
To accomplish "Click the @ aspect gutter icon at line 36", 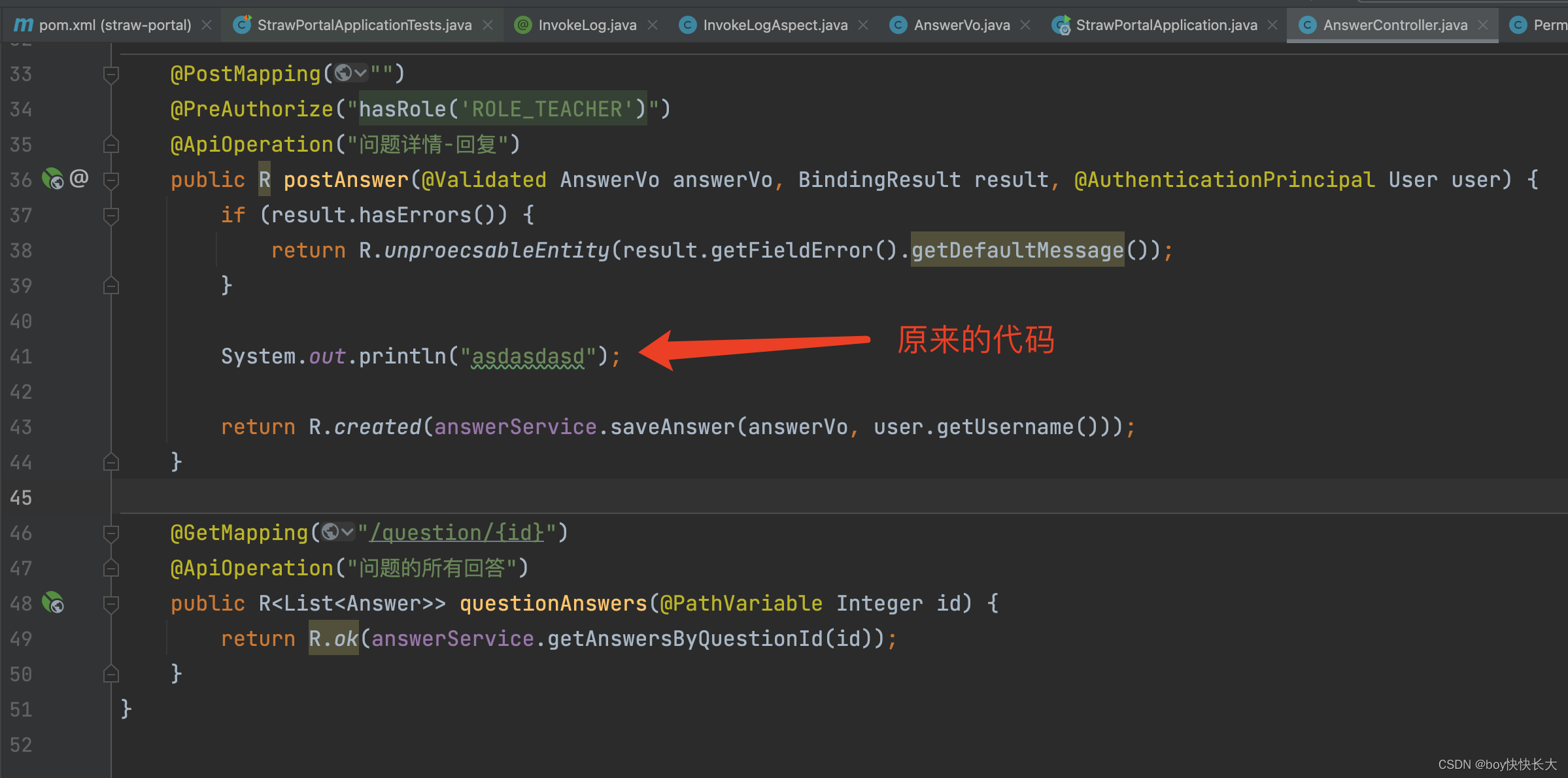I will (79, 178).
